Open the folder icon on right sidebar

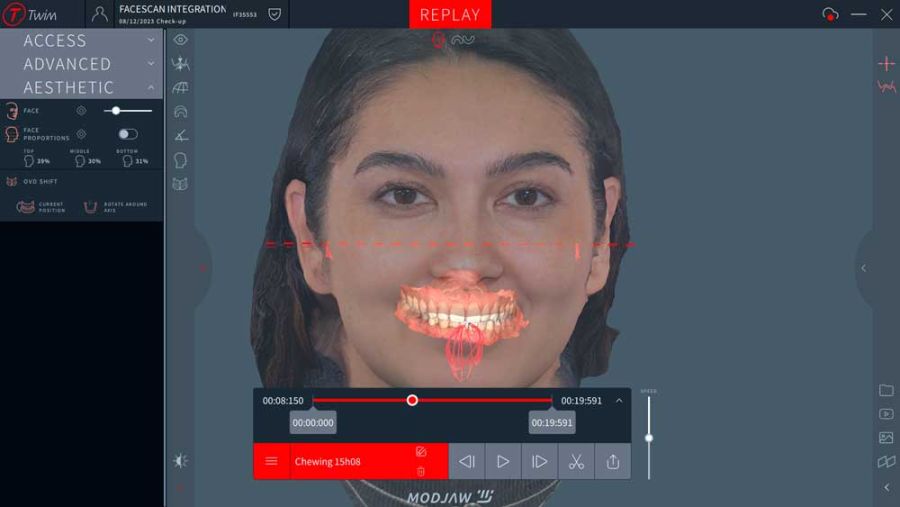[x=886, y=390]
